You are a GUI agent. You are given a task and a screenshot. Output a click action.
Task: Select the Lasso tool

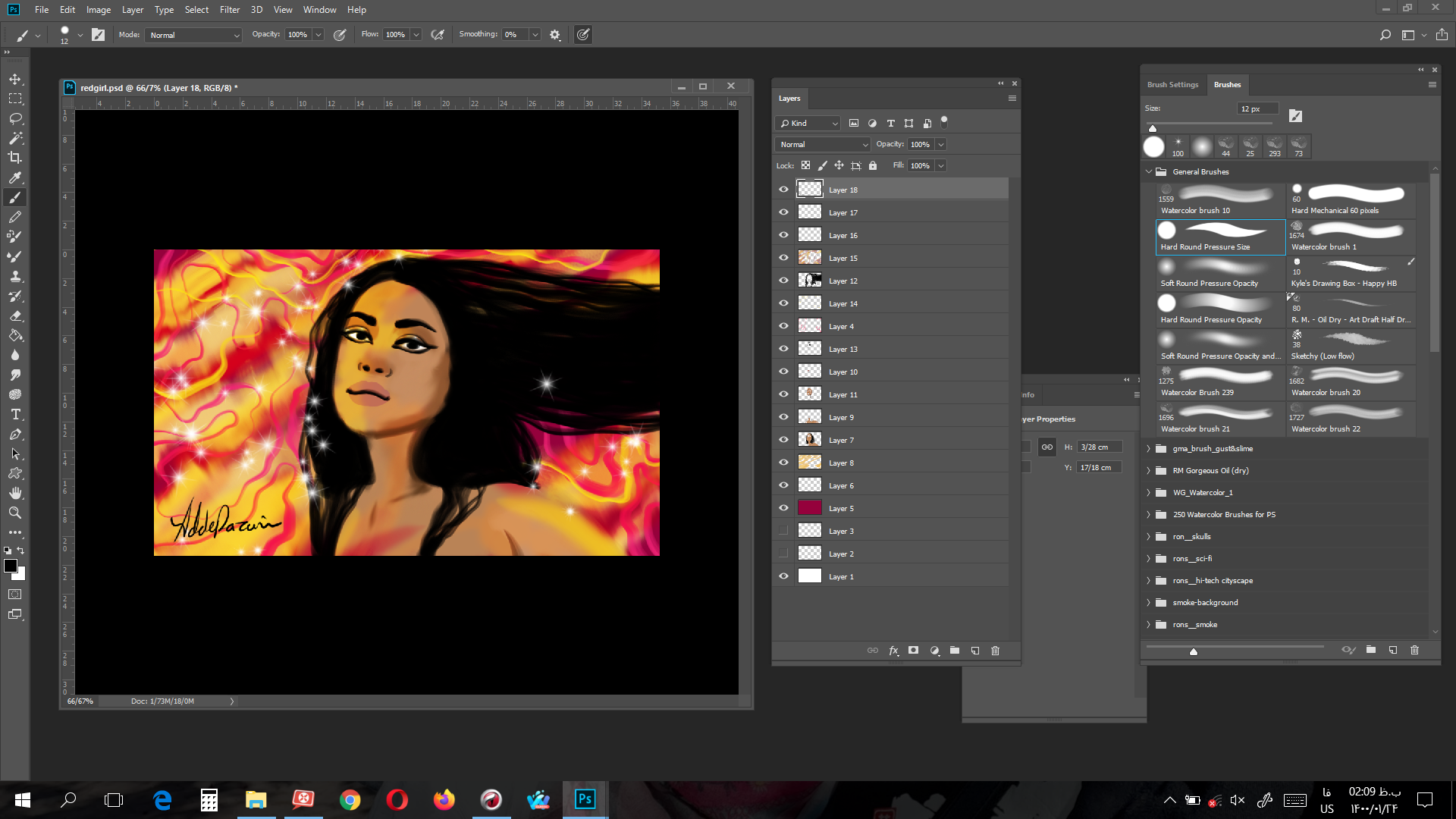click(15, 118)
